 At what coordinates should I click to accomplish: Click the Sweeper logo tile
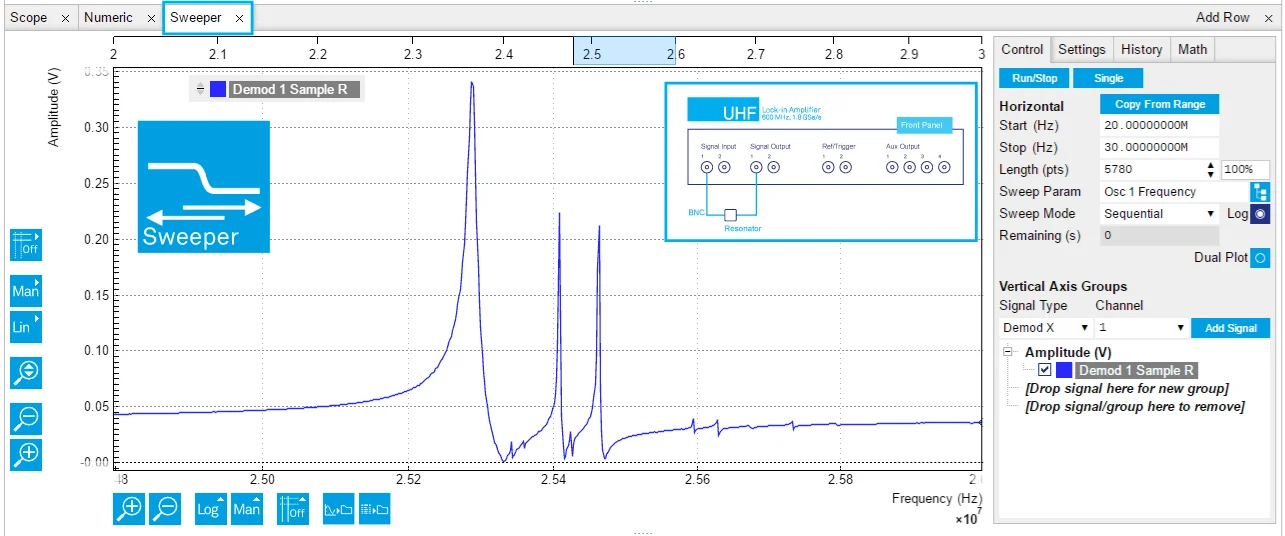[x=203, y=187]
